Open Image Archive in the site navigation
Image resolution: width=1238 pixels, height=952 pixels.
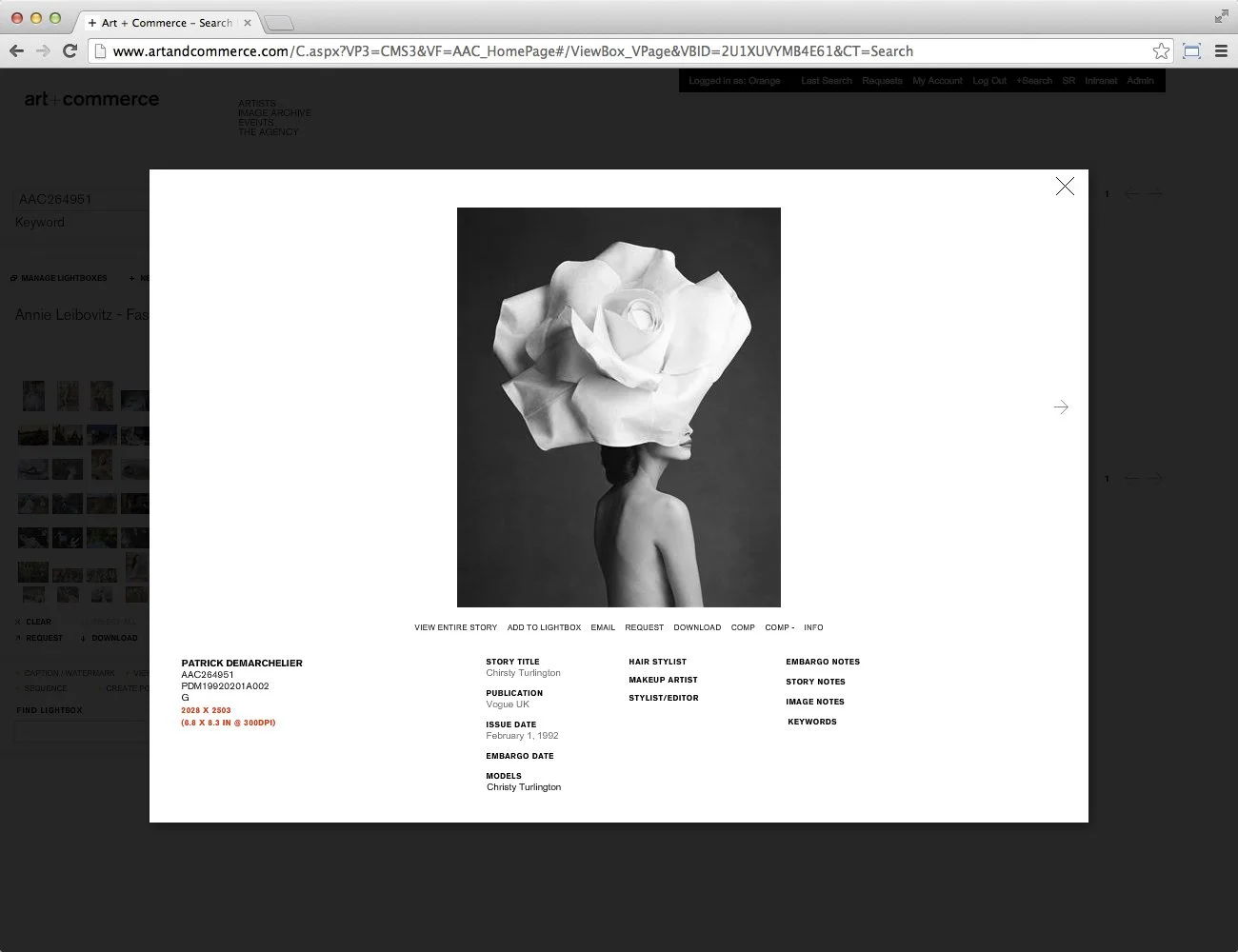[274, 112]
